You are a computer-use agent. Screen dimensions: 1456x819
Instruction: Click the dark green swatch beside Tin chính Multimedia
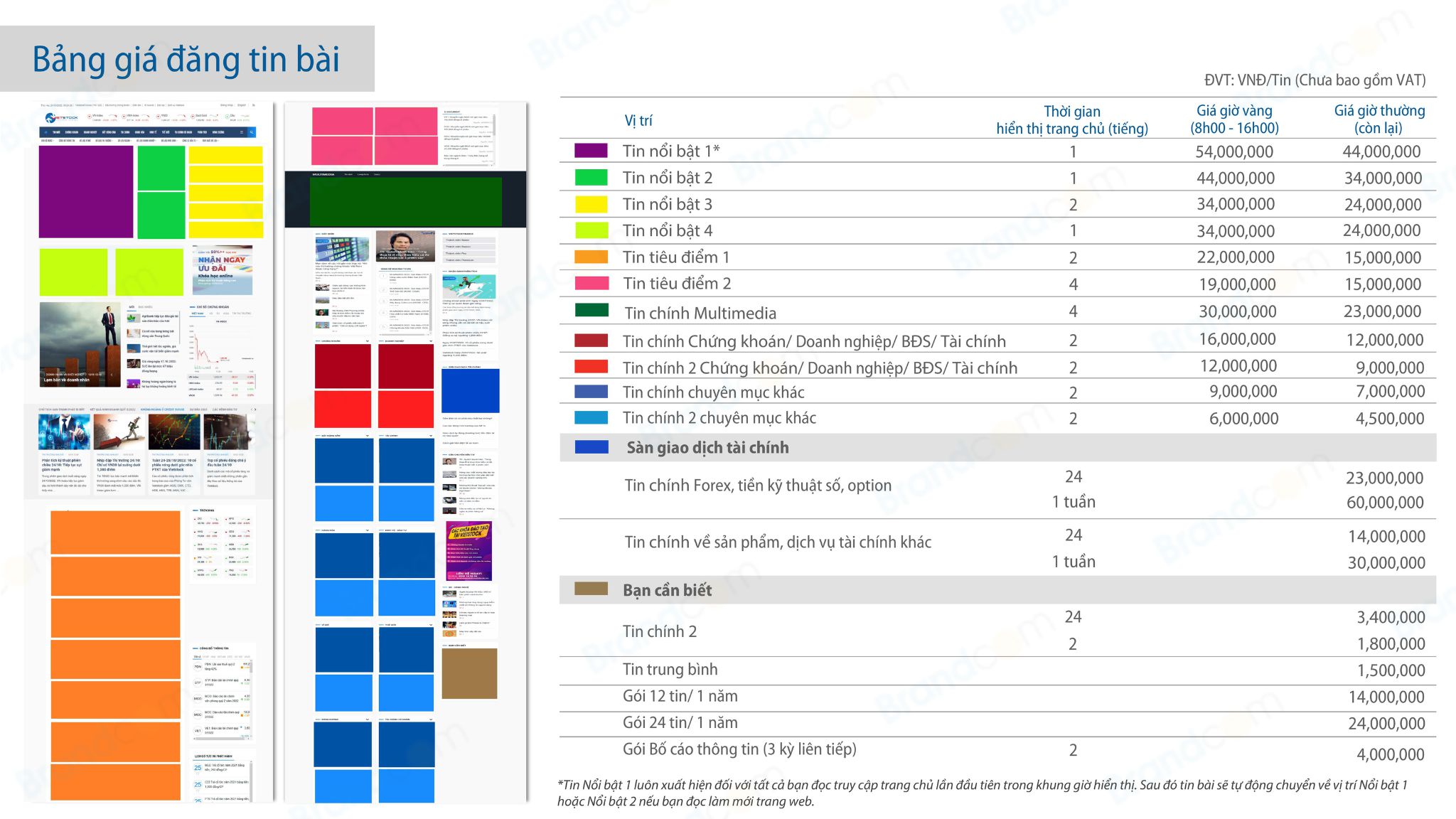click(591, 310)
